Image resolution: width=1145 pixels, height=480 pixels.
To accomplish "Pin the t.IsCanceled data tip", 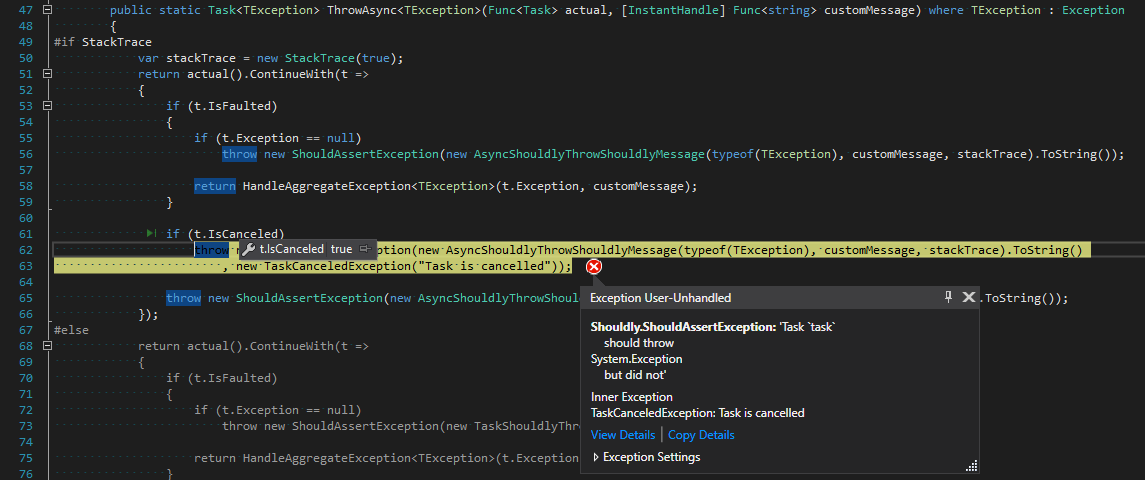I will tap(365, 249).
